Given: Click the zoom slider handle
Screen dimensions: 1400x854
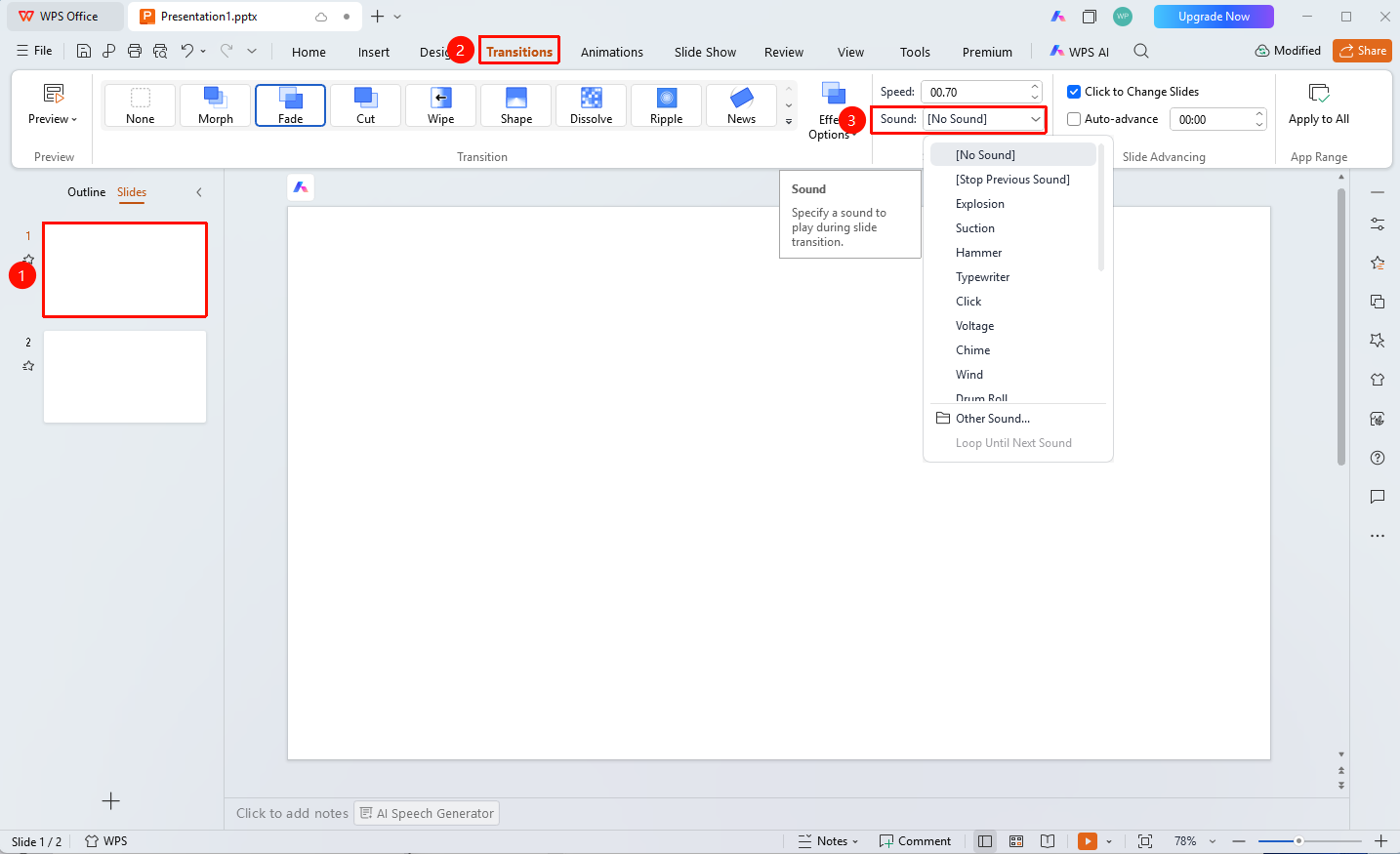Looking at the screenshot, I should click(x=1298, y=841).
